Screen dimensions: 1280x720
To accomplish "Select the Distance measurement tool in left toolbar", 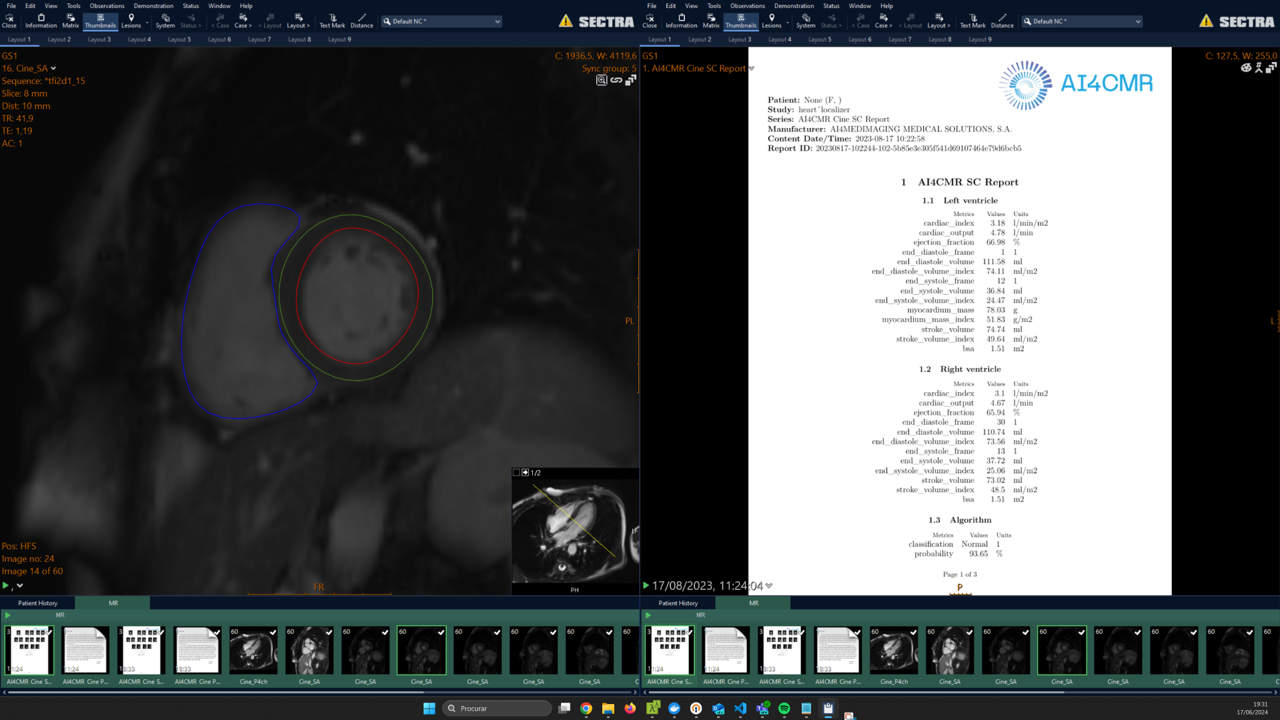I will 362,20.
